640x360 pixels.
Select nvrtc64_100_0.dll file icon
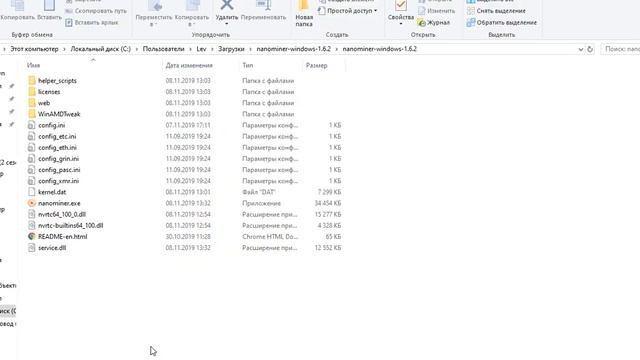point(31,214)
